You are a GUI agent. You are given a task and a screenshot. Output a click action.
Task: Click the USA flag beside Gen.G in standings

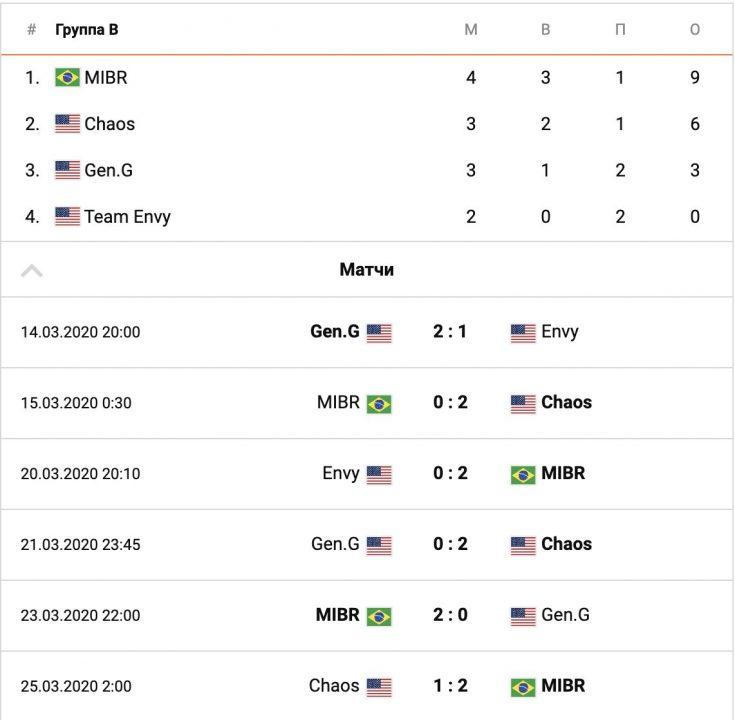coord(67,170)
